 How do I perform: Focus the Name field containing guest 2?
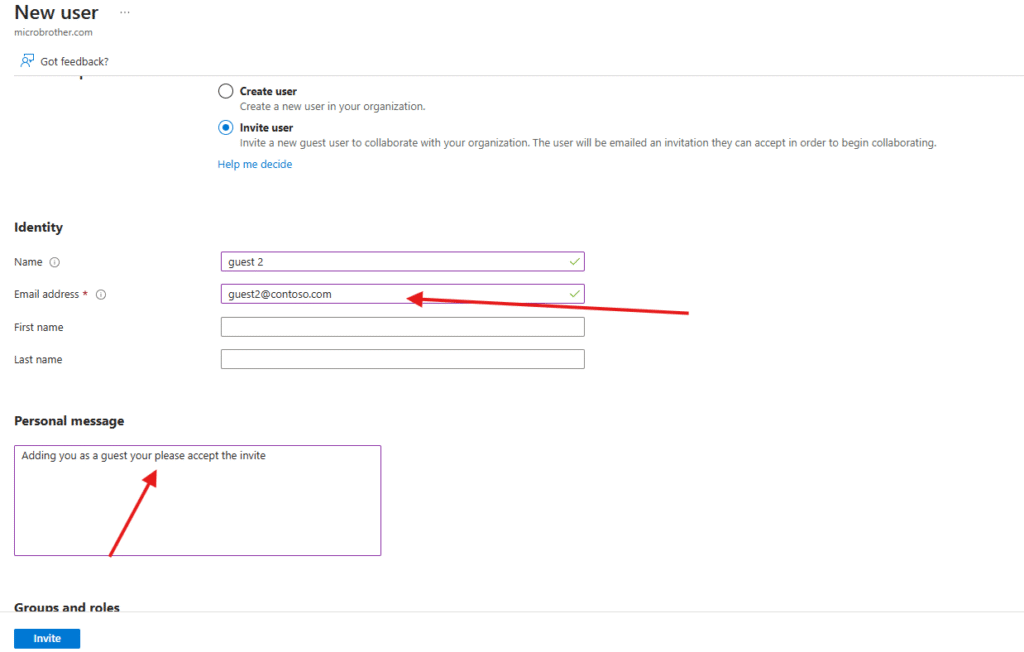tap(390, 262)
